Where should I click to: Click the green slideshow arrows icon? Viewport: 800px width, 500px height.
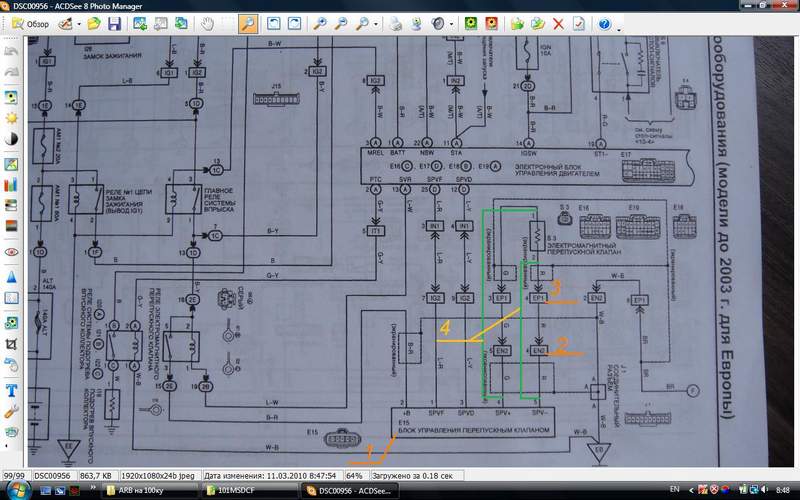(x=181, y=24)
